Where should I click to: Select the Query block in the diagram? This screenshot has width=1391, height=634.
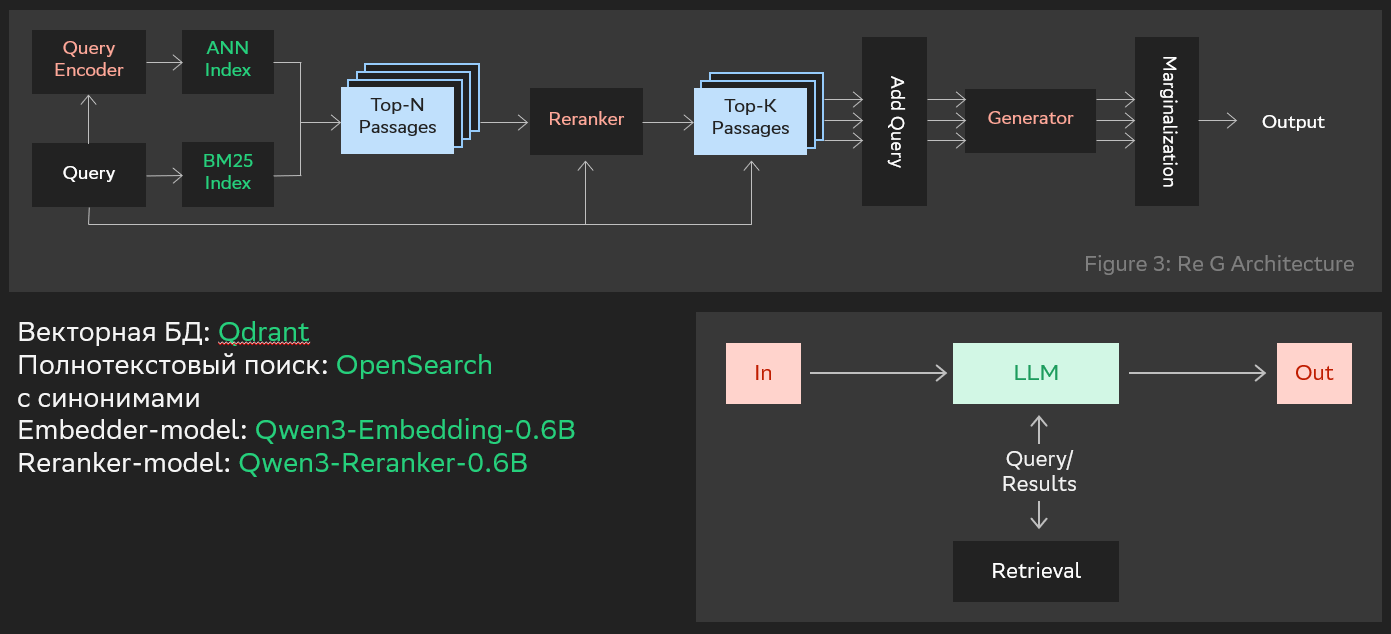point(89,173)
